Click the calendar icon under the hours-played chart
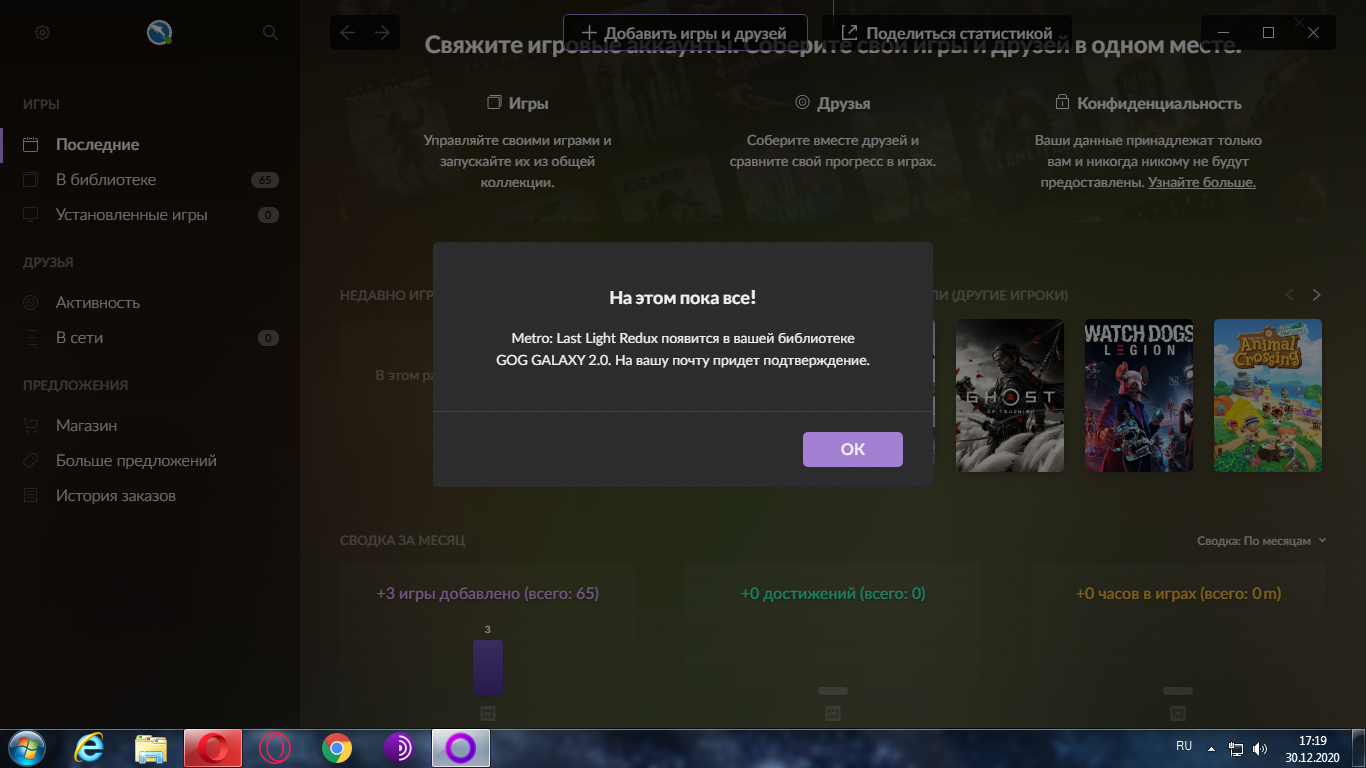This screenshot has width=1366, height=768. click(x=1178, y=713)
